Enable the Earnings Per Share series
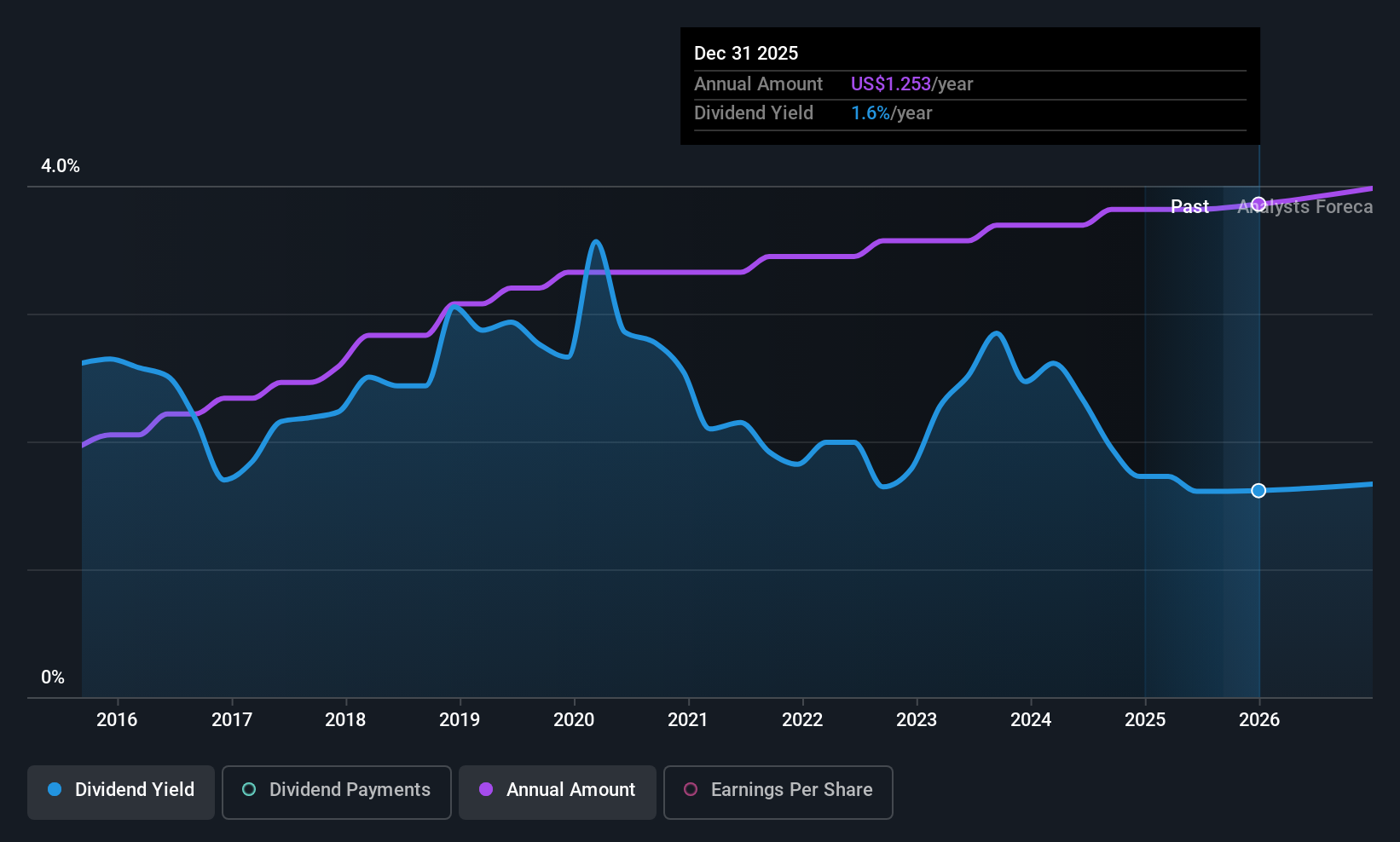 pos(778,792)
